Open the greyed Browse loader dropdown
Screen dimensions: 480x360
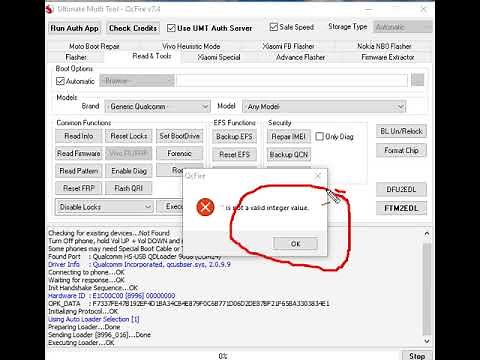tap(137, 81)
